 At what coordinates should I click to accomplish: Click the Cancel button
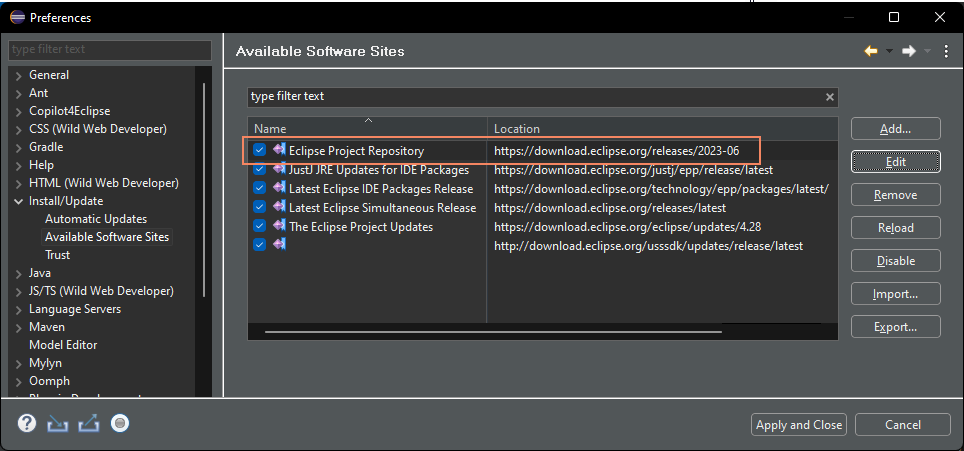[903, 425]
